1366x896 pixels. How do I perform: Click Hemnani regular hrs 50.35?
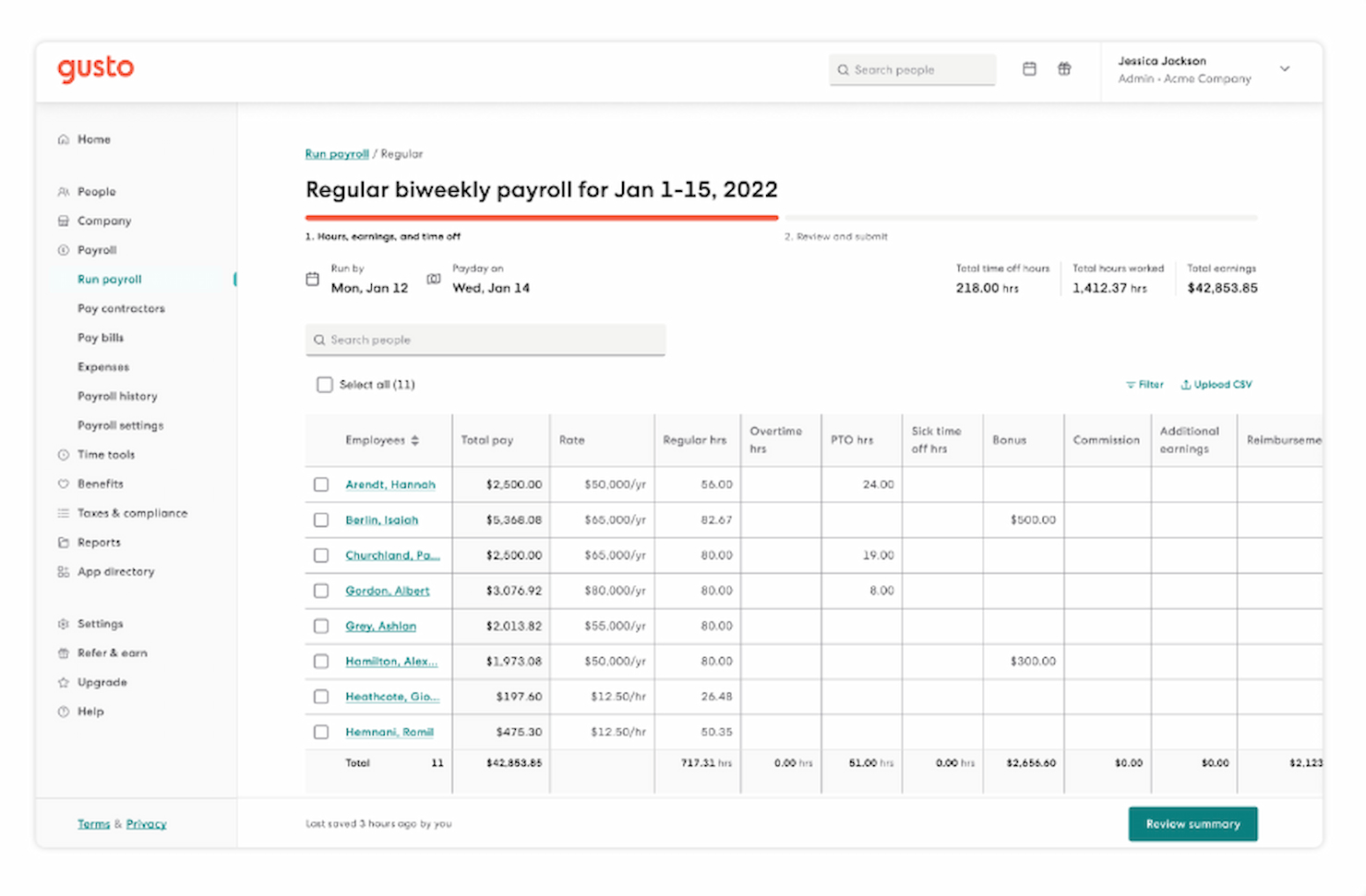point(698,732)
